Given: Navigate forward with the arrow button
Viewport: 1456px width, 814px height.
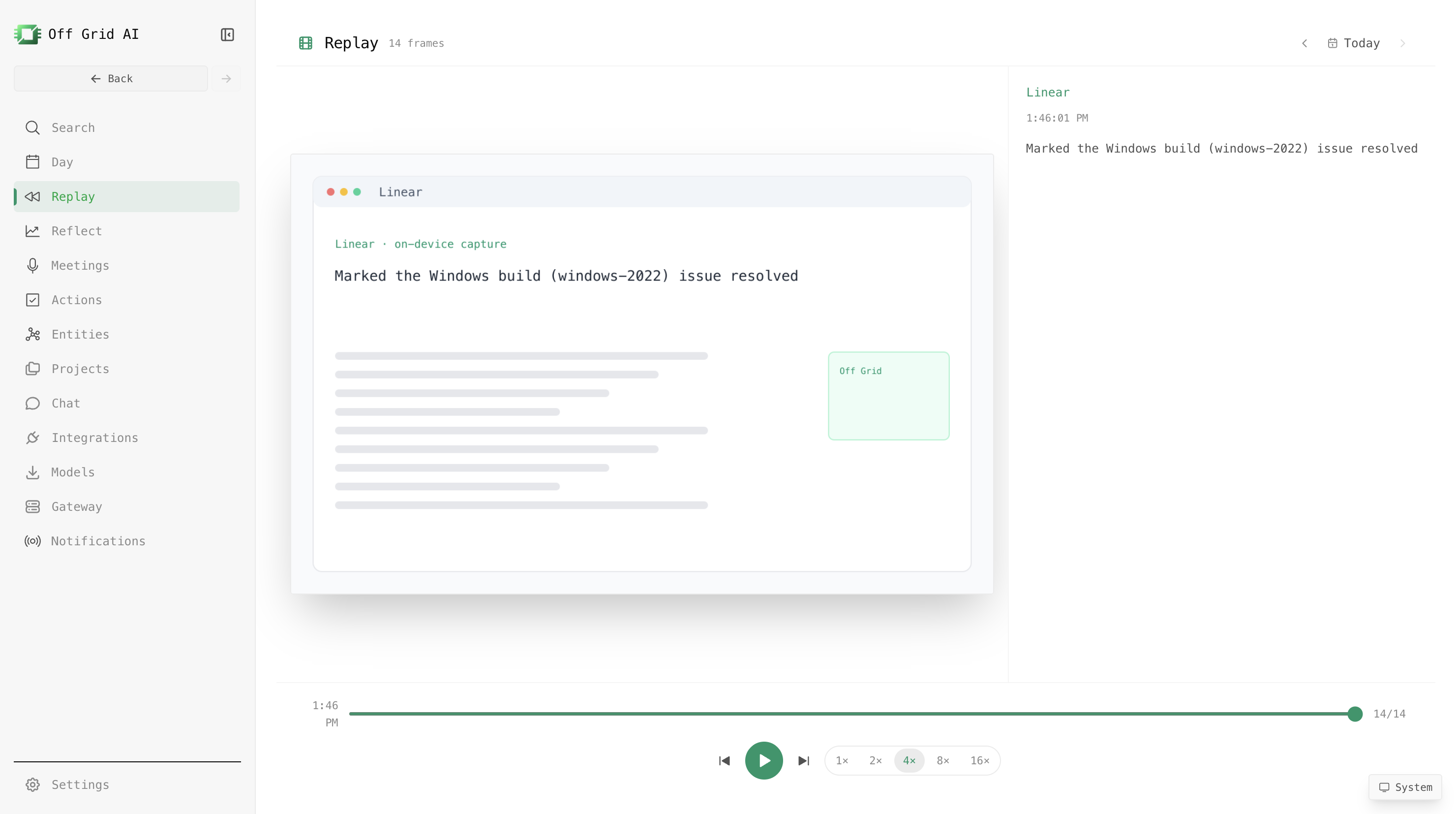Looking at the screenshot, I should (227, 79).
